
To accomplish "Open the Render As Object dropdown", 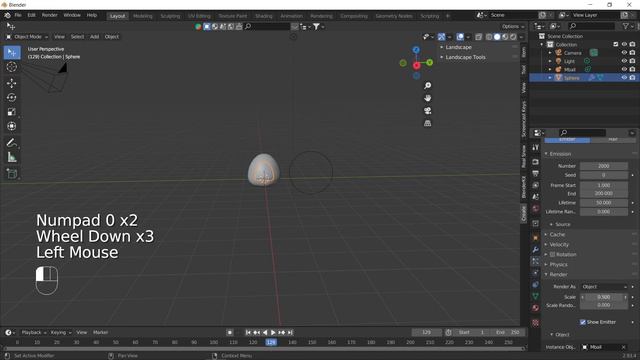I will (604, 287).
